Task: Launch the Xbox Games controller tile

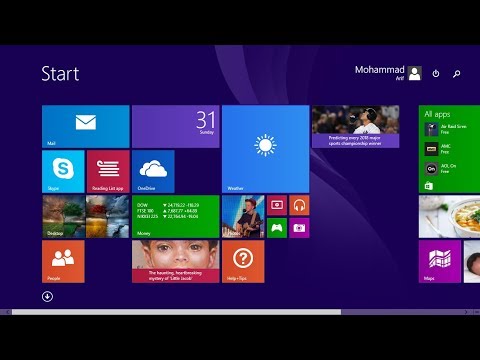Action: point(277,228)
